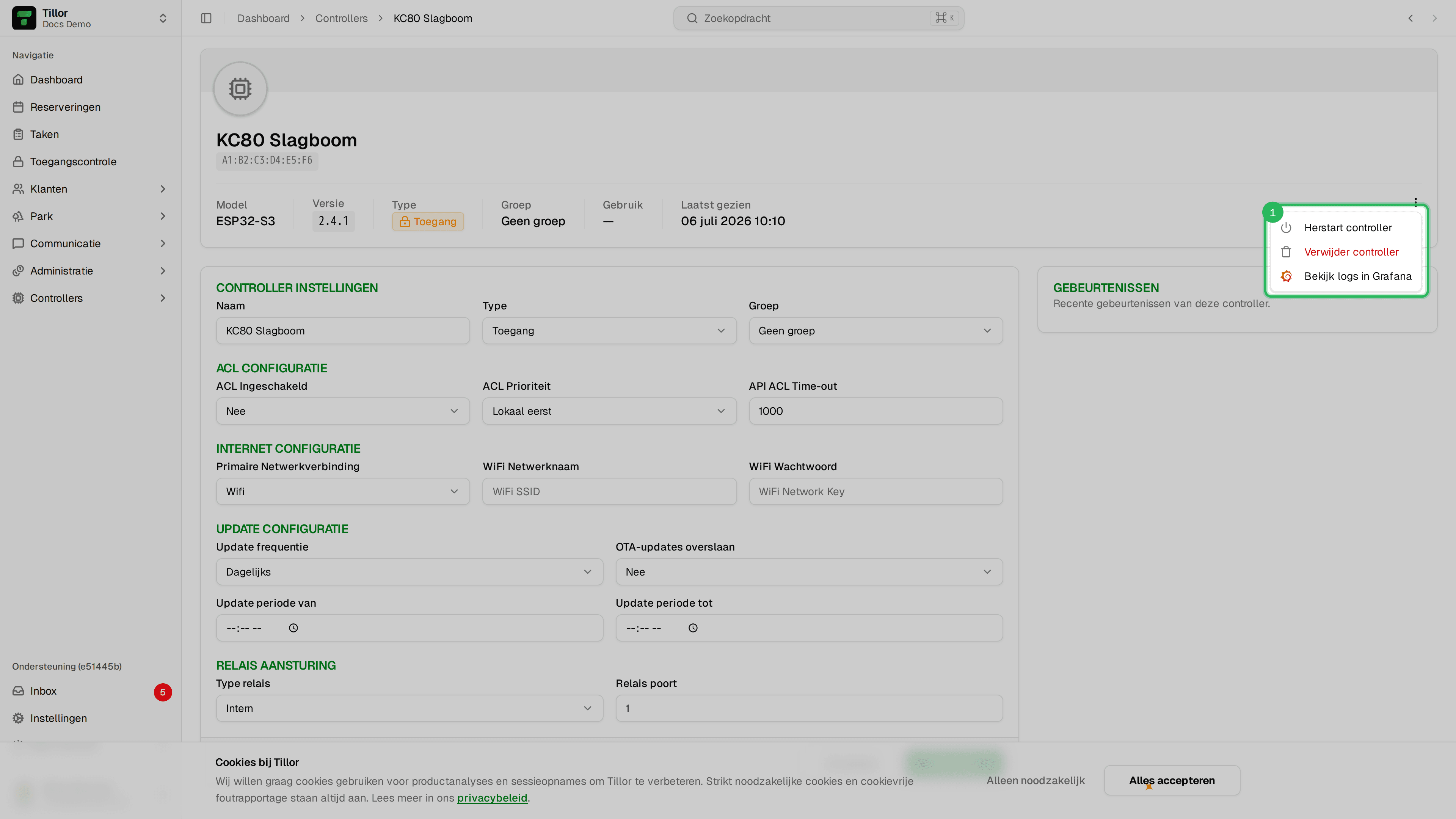Open Instellingen in the sidebar

pos(91,718)
